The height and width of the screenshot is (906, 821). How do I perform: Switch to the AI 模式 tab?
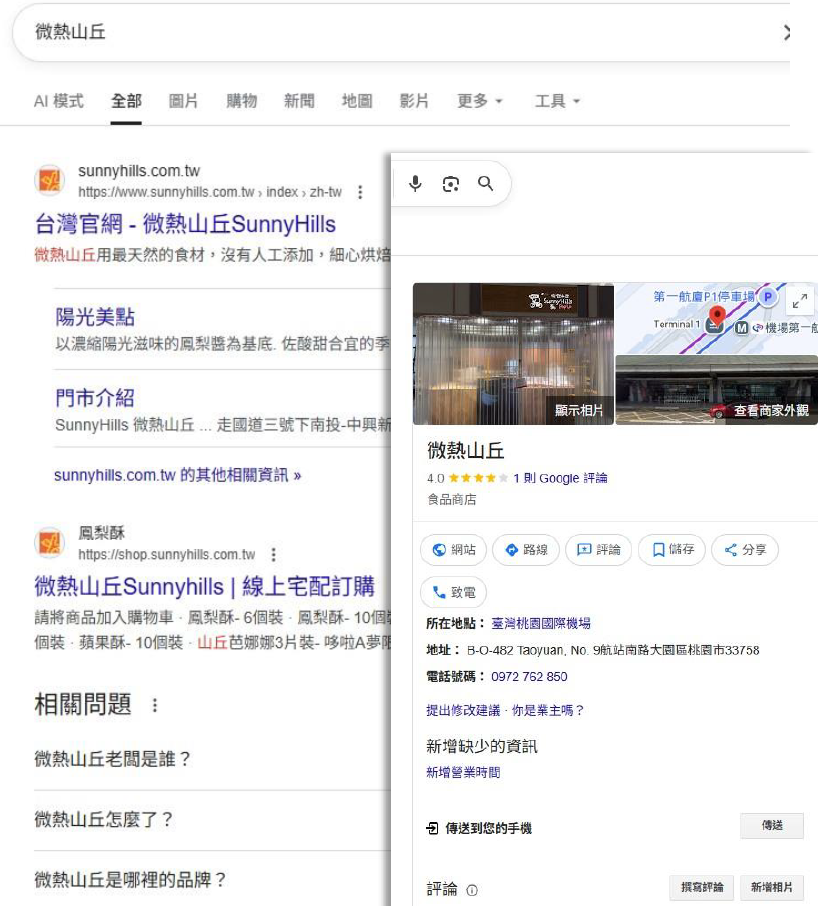click(58, 101)
